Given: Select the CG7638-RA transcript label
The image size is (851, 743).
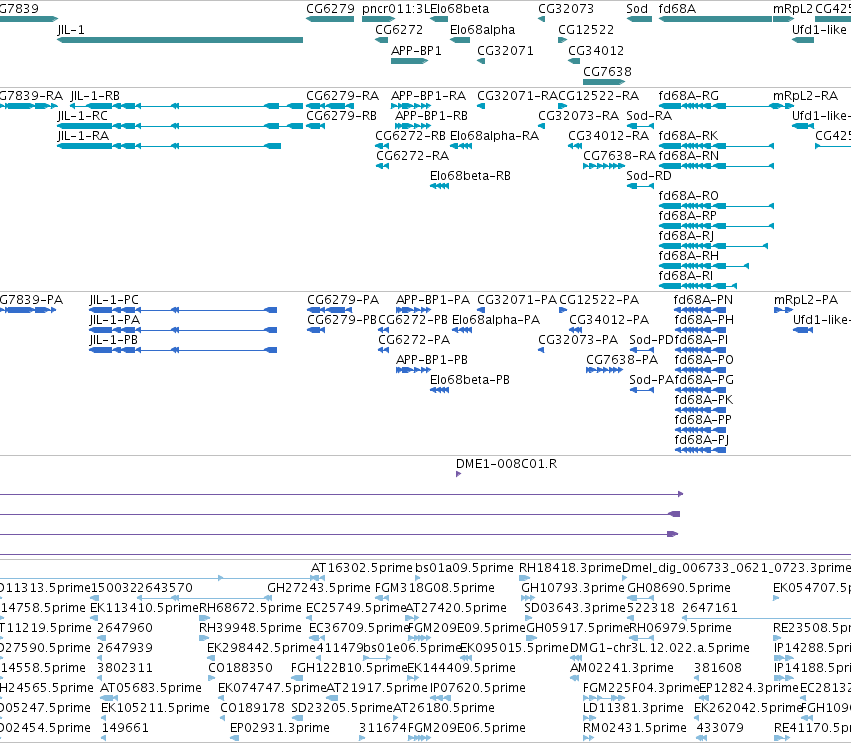Looking at the screenshot, I should pos(620,156).
